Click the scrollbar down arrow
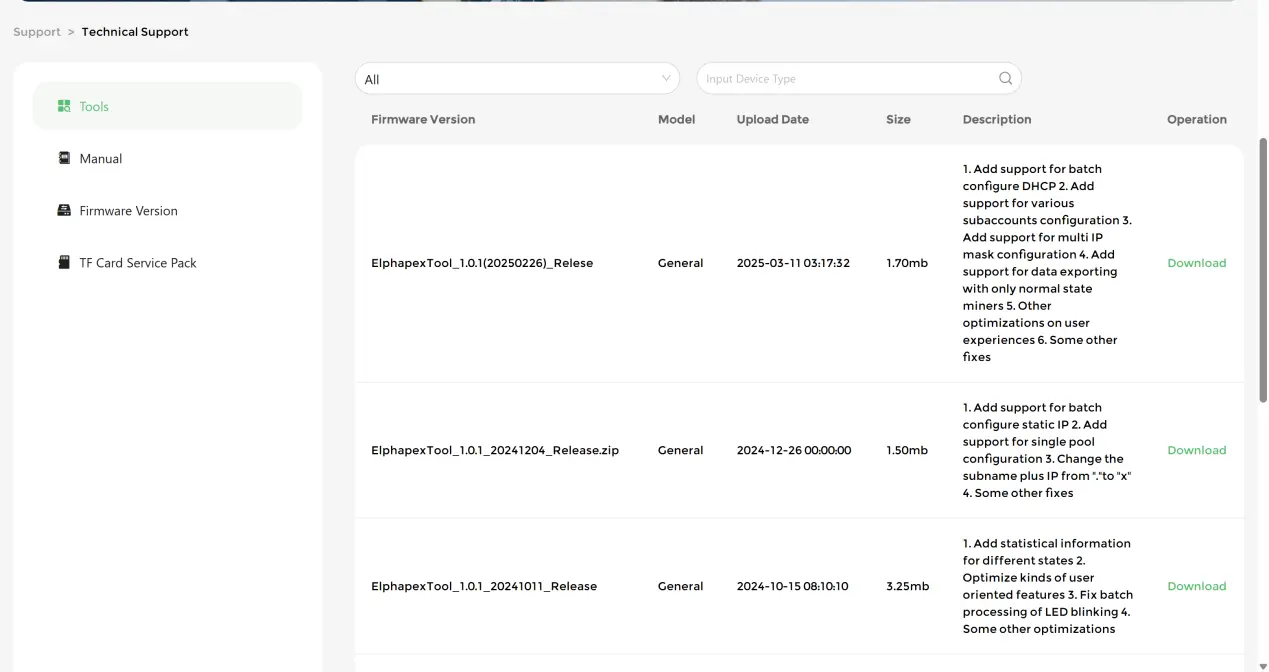 click(1262, 666)
